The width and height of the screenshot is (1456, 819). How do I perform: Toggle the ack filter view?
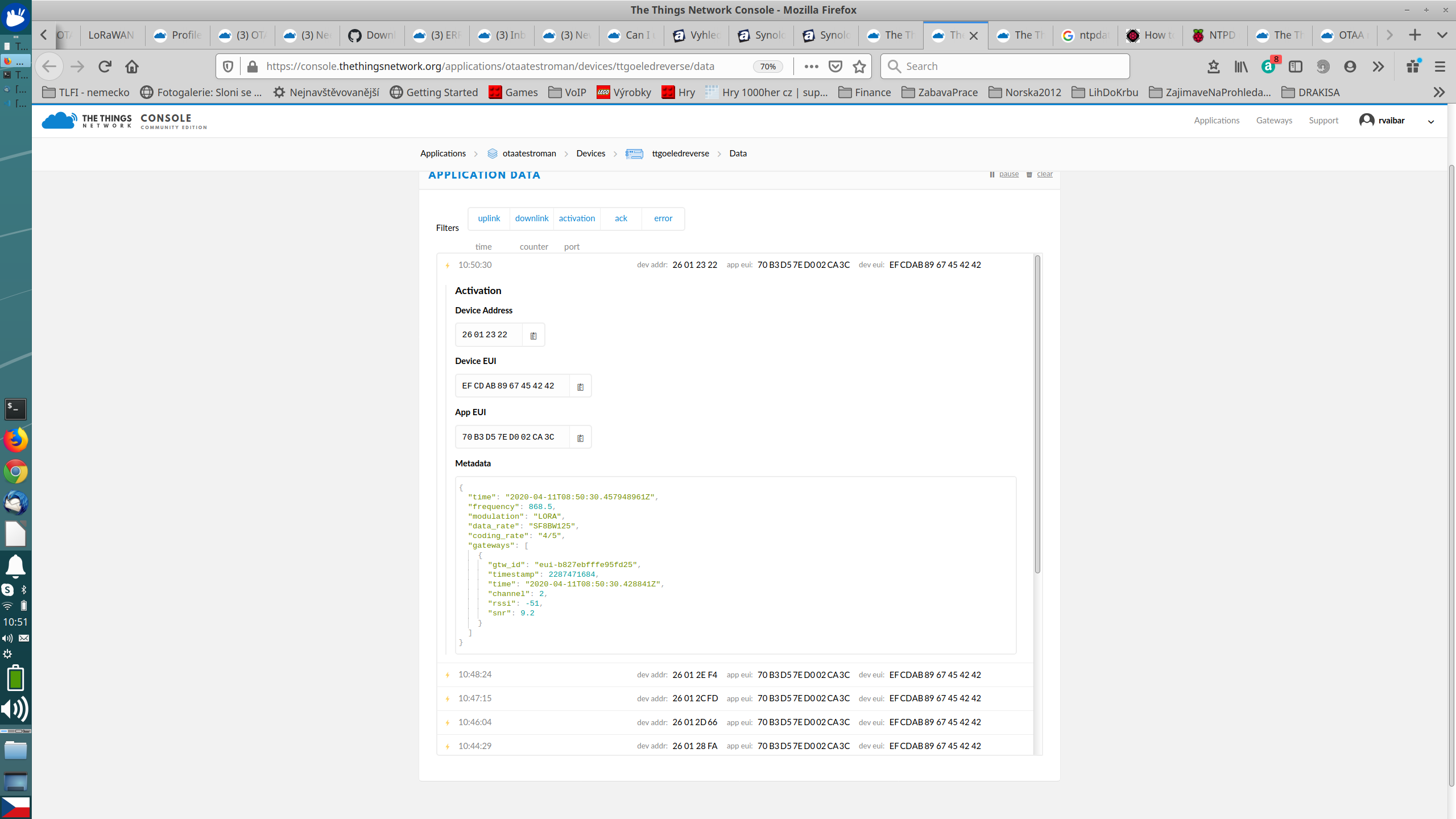click(x=621, y=218)
